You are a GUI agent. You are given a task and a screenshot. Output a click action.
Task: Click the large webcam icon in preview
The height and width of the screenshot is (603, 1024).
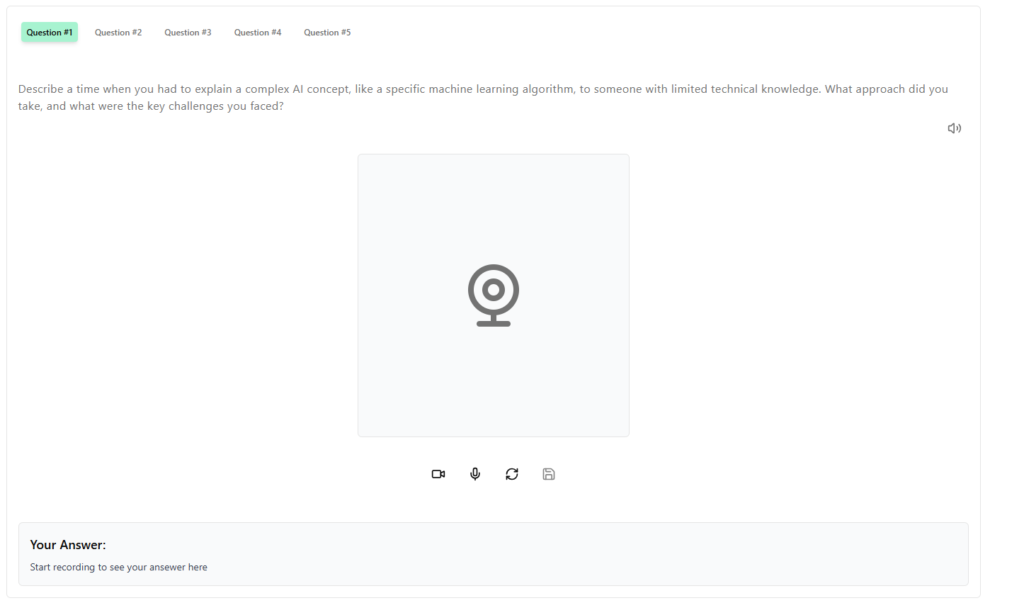point(493,295)
